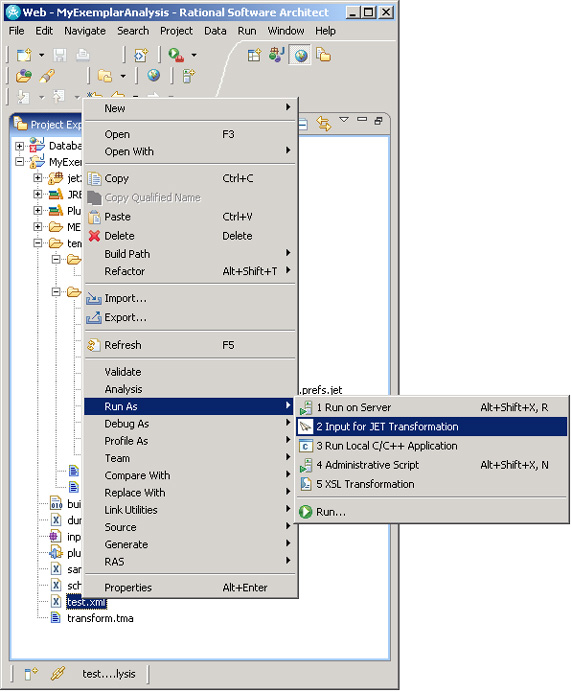Select XSL Transformation option

432,484
